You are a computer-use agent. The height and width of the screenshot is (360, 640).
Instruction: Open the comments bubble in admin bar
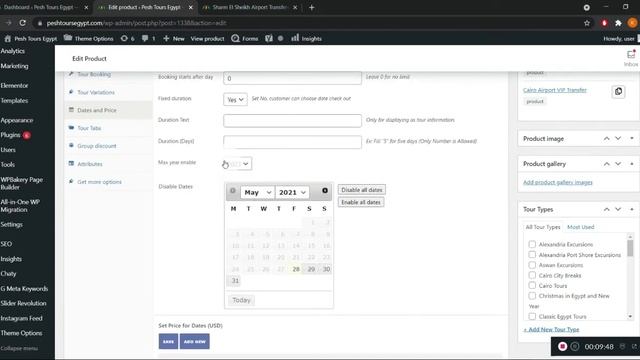coord(148,38)
